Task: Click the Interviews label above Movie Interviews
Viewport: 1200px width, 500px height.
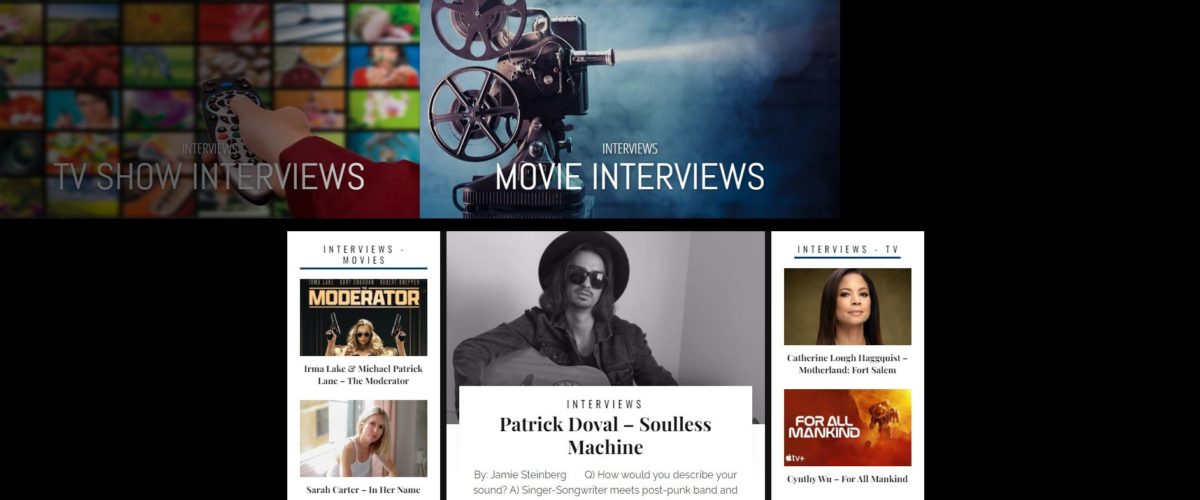Action: 630,148
